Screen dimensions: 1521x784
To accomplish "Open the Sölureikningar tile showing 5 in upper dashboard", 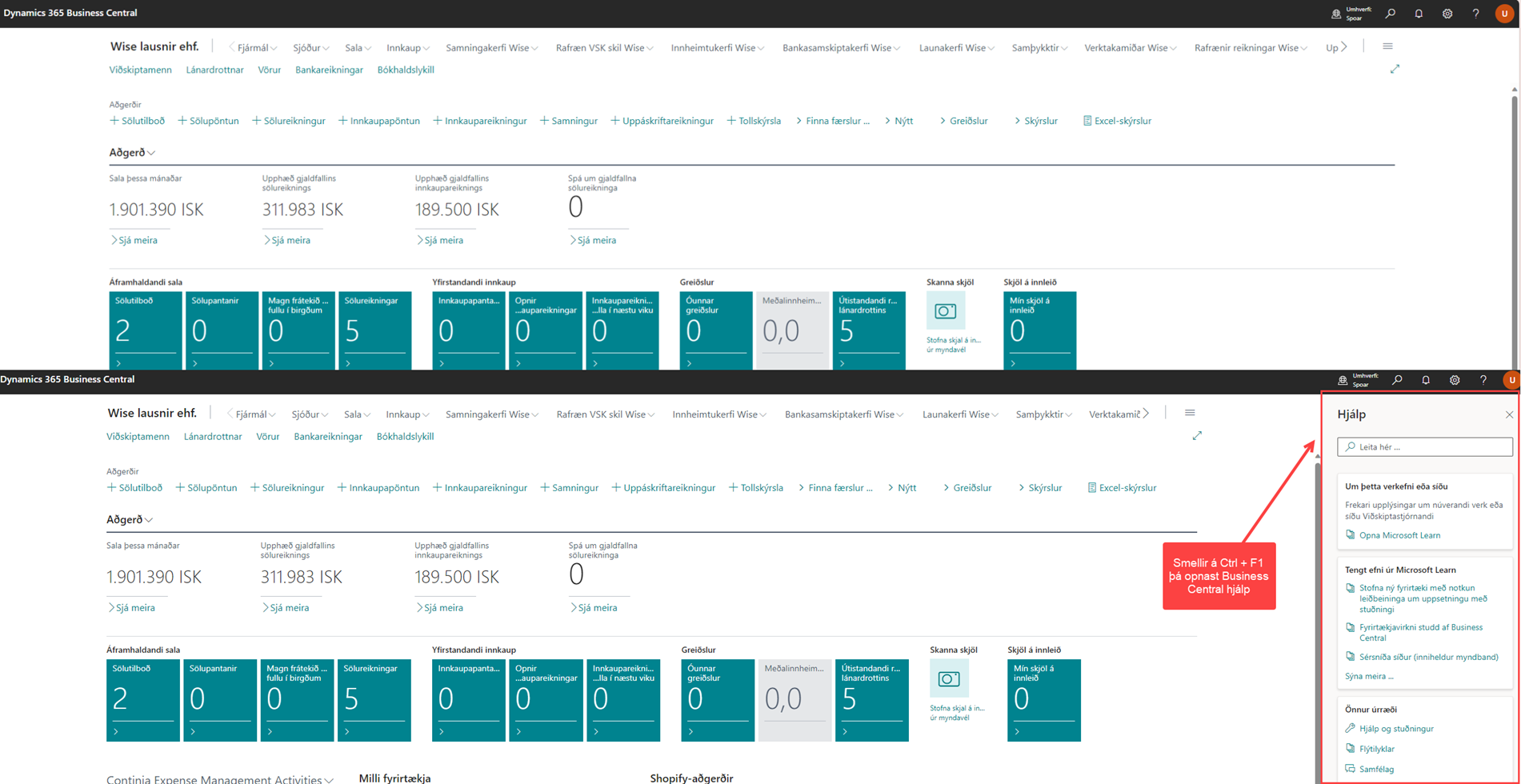I will tap(374, 330).
